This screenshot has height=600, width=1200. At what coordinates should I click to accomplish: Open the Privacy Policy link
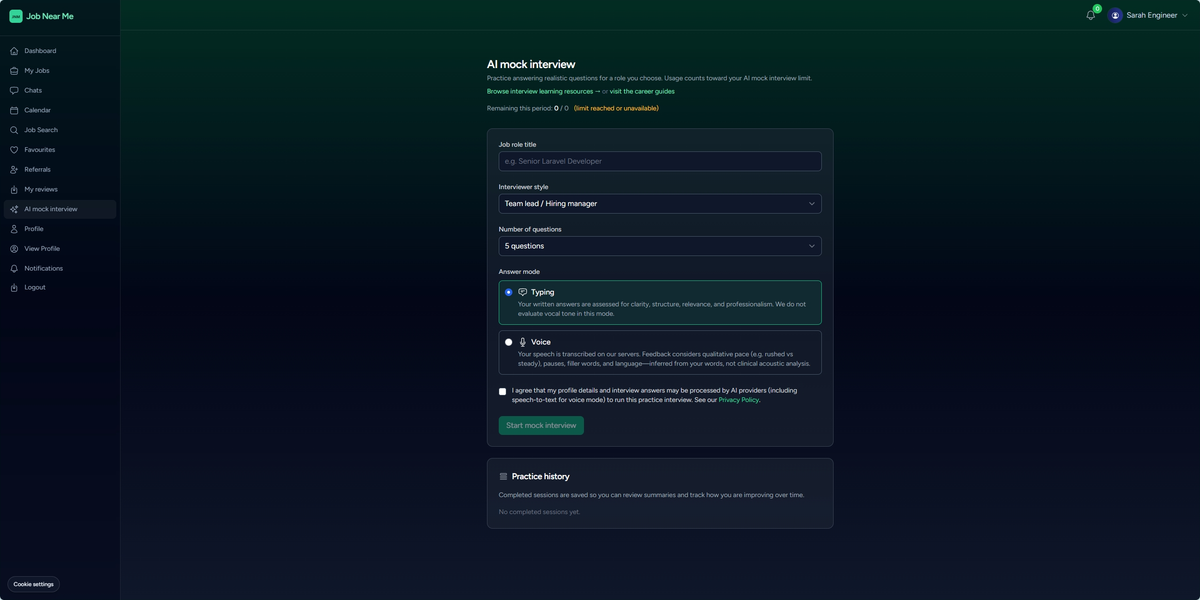(x=739, y=400)
